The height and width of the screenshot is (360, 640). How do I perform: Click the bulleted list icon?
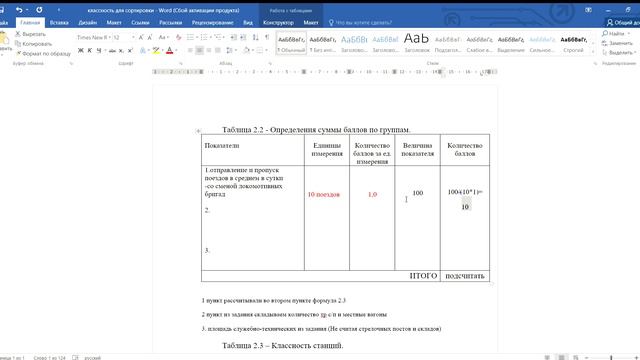tap(190, 37)
